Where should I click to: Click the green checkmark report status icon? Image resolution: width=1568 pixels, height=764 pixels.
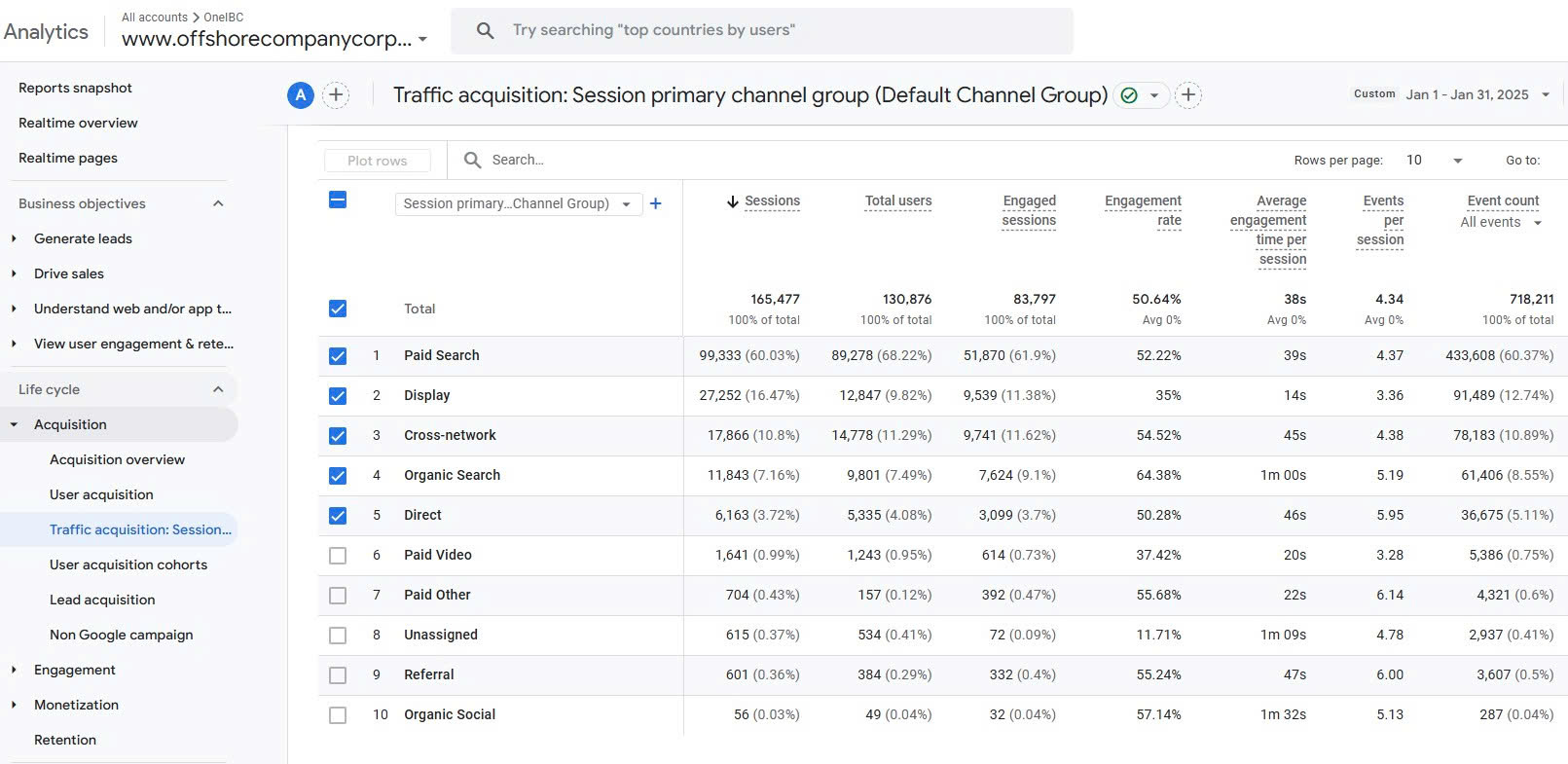pyautogui.click(x=1129, y=95)
